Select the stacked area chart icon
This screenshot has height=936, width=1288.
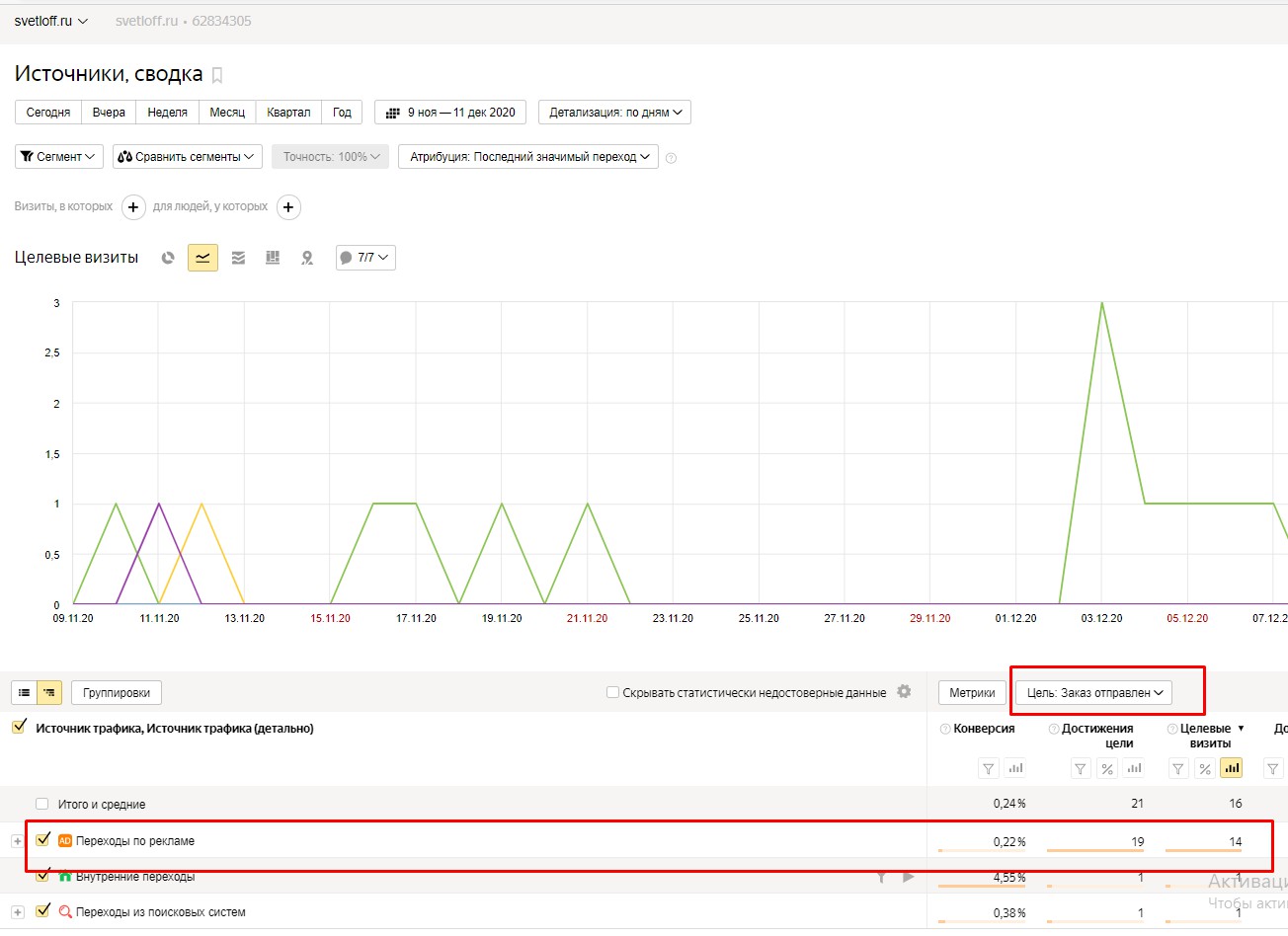point(238,258)
